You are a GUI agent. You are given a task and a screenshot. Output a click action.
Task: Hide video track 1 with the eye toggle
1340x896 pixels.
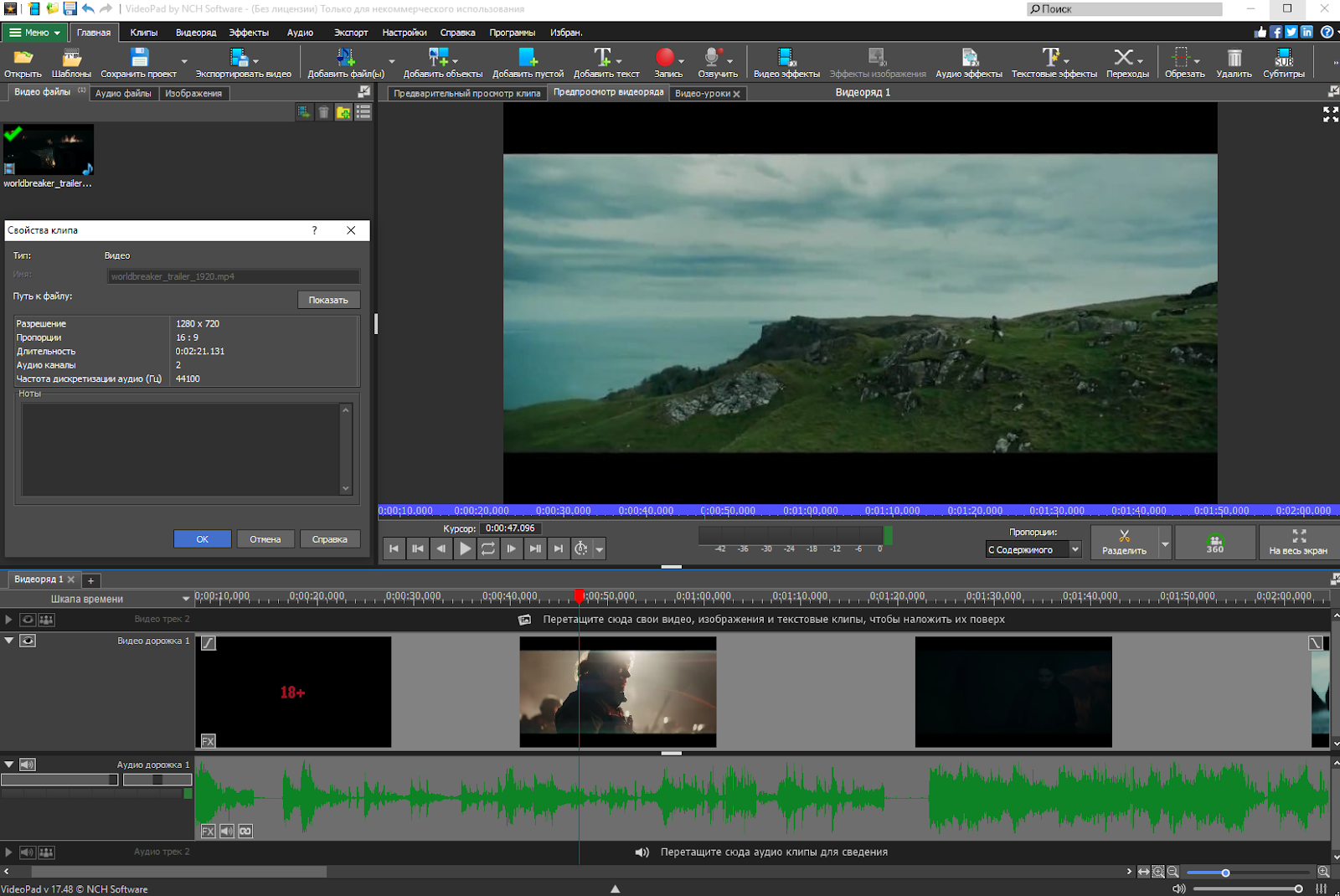(28, 640)
